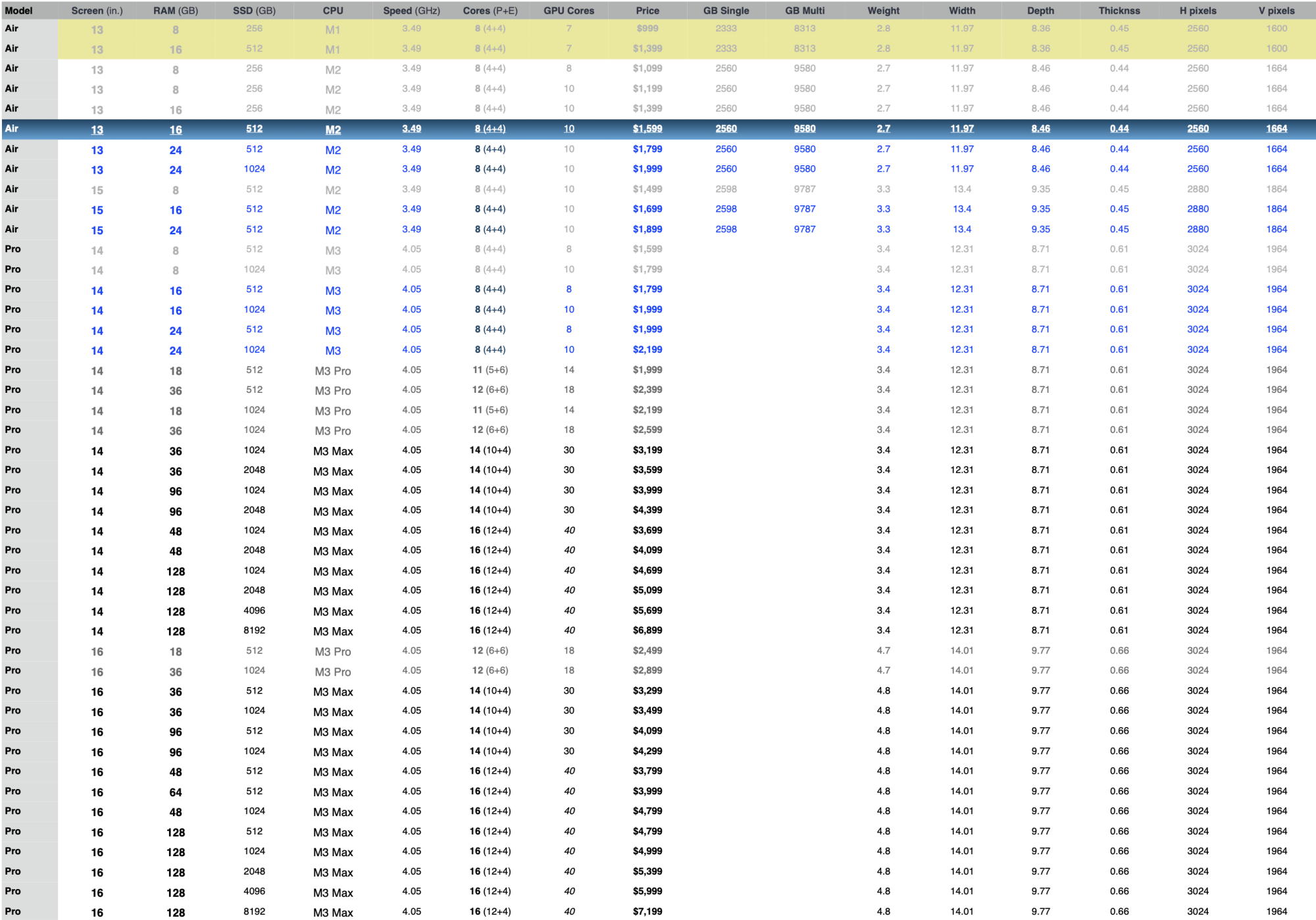Select the SSD (GB) column header
The height and width of the screenshot is (920, 1316).
coord(254,11)
